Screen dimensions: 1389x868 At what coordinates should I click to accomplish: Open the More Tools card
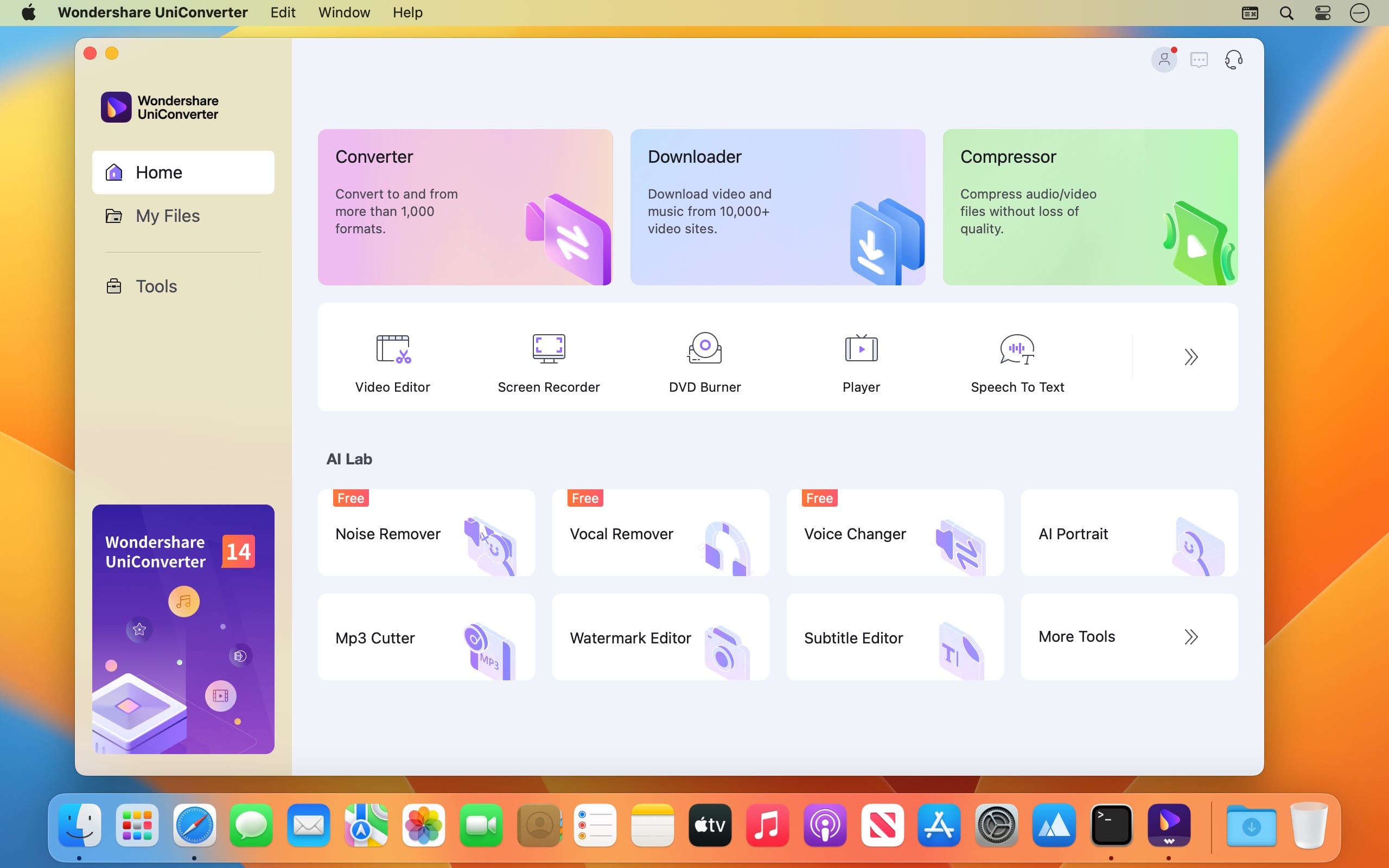[x=1129, y=637]
